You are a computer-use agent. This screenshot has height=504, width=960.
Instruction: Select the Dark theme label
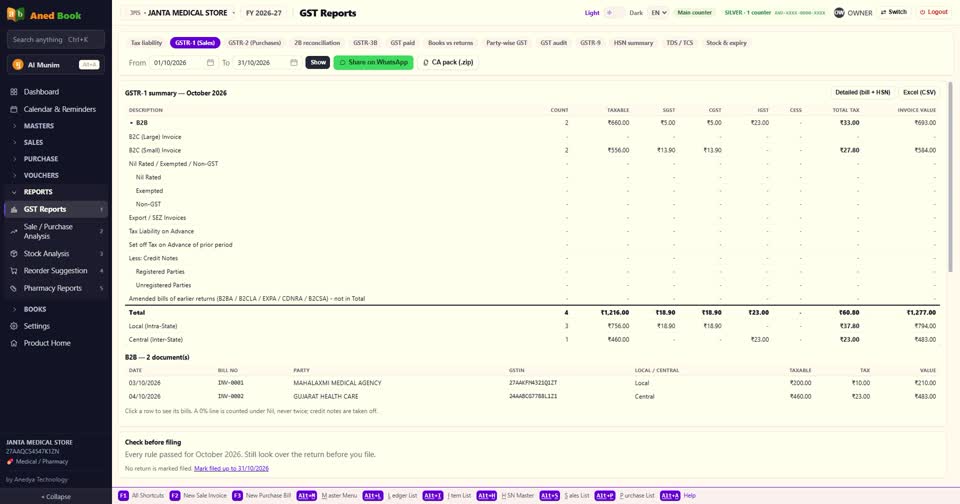click(636, 13)
